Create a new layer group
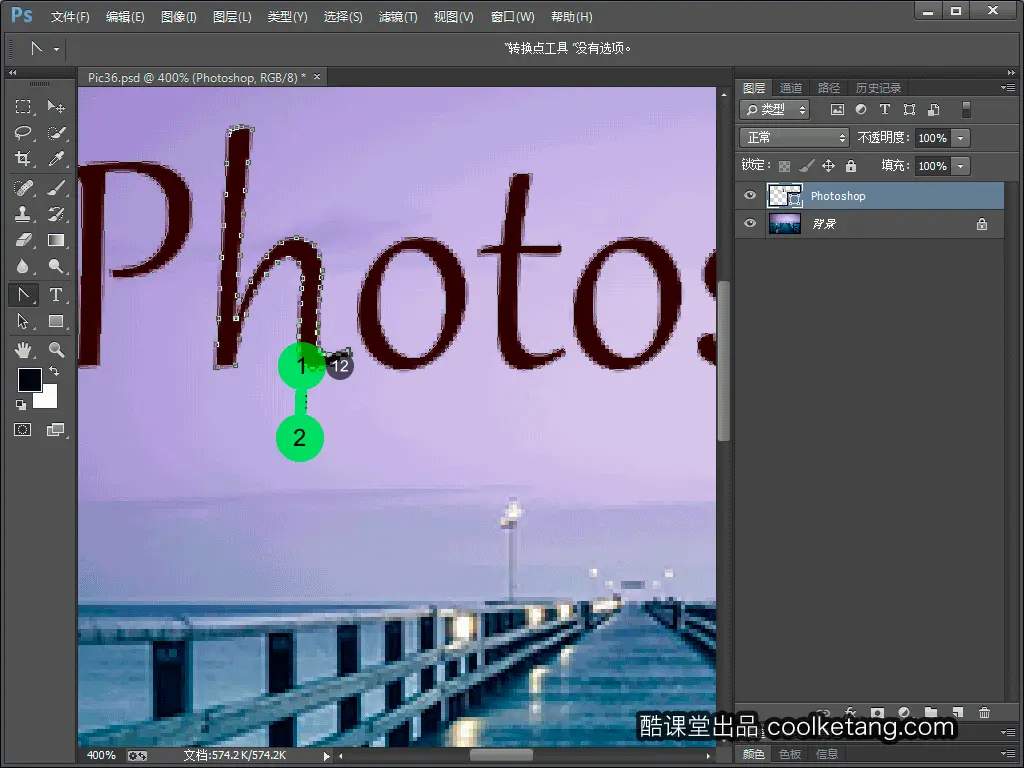This screenshot has width=1024, height=768. [x=931, y=712]
